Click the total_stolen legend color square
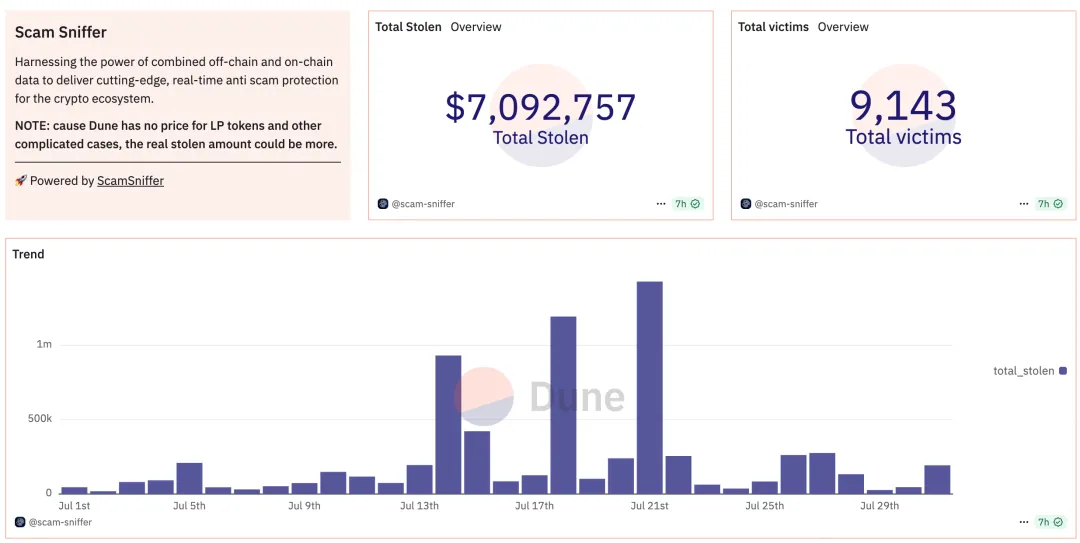Screen dimensions: 1080x543 tap(1062, 371)
